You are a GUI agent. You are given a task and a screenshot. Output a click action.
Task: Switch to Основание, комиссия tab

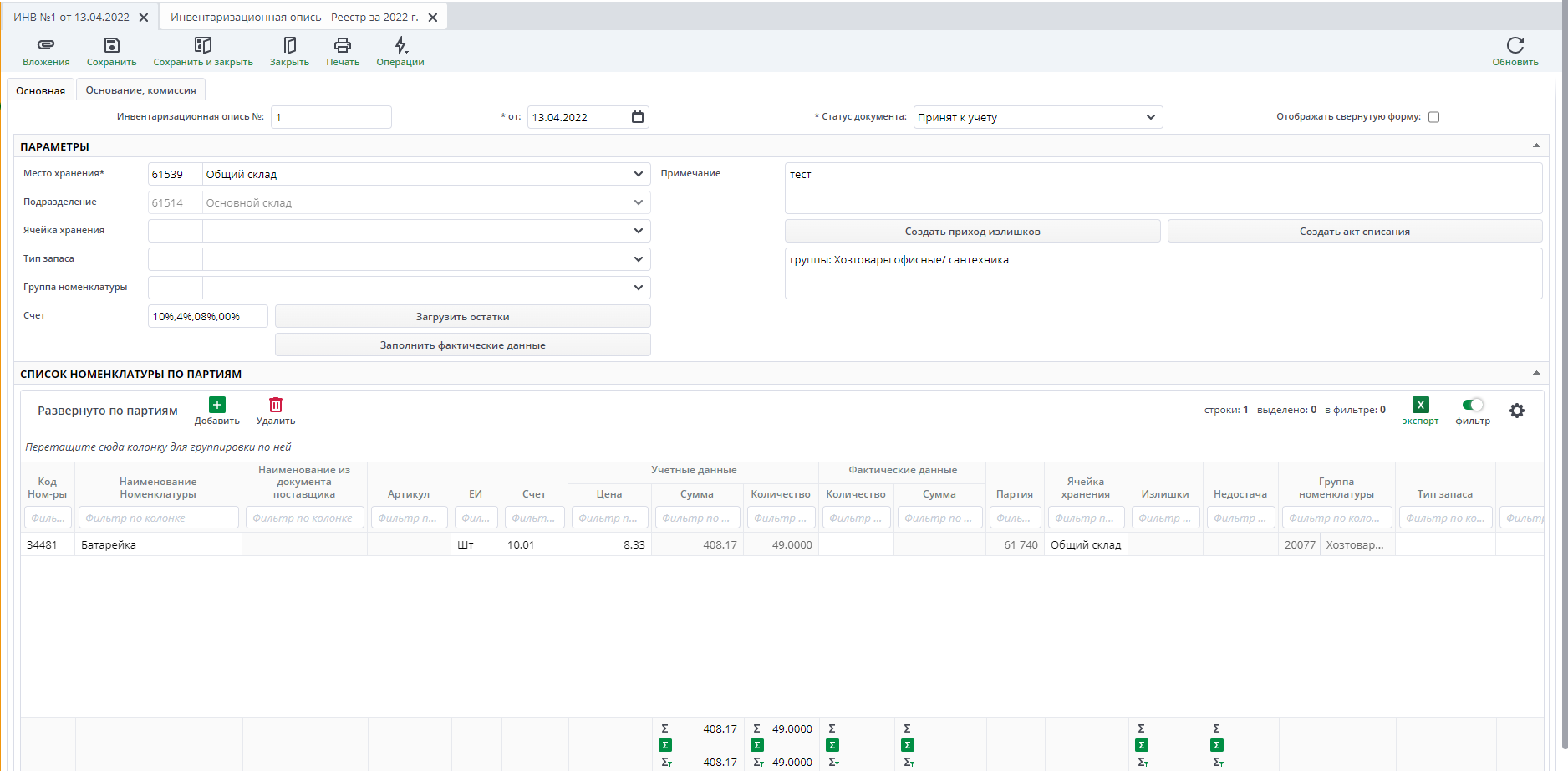pyautogui.click(x=140, y=90)
